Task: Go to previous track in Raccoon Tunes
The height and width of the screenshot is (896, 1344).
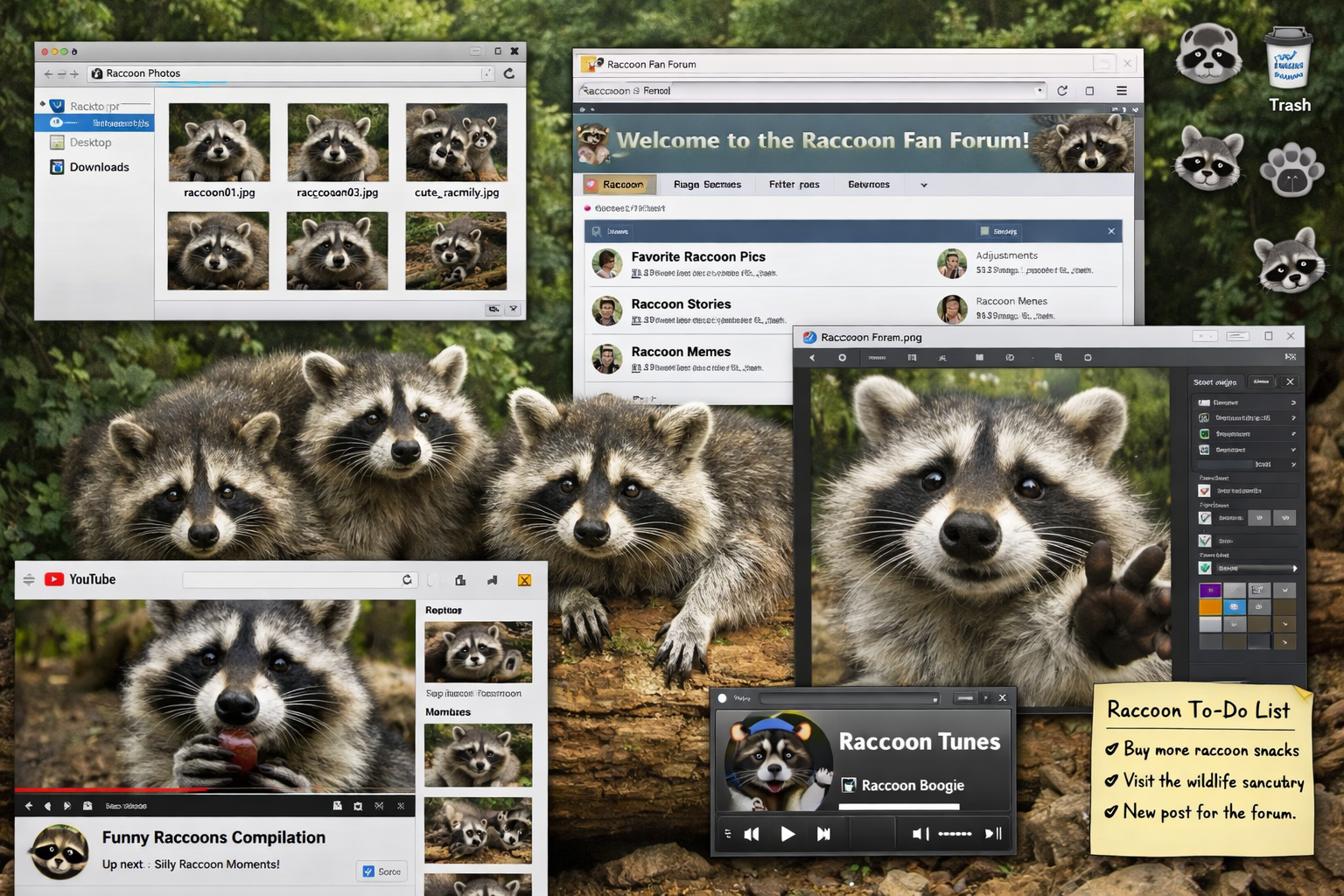Action: pos(752,834)
